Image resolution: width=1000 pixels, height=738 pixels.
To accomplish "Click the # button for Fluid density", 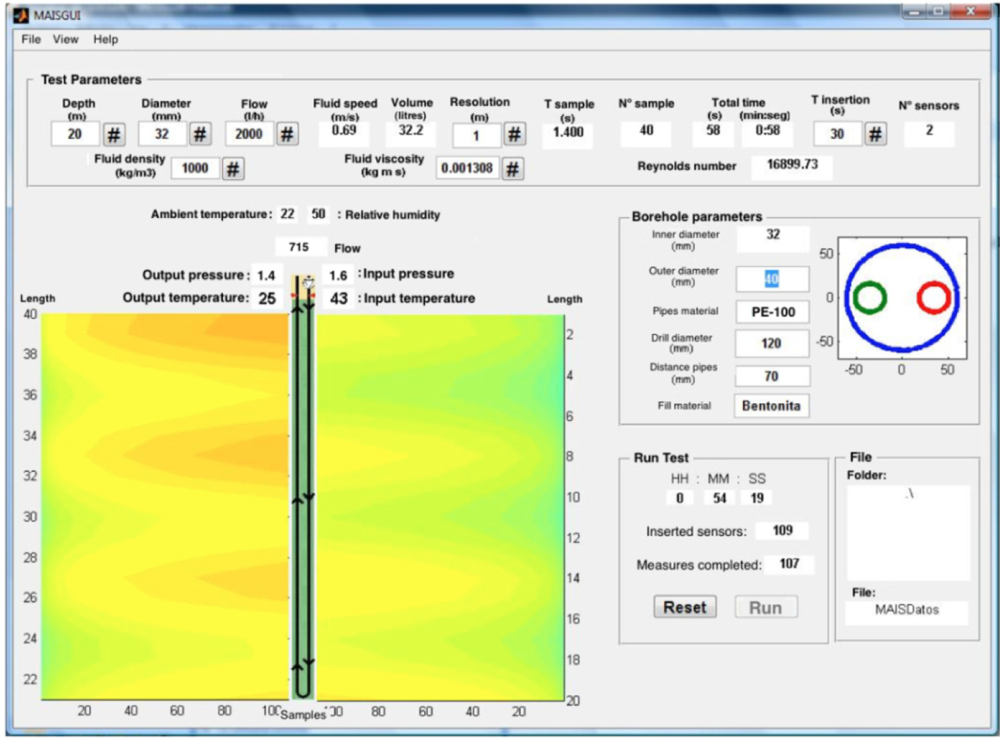I will (233, 169).
